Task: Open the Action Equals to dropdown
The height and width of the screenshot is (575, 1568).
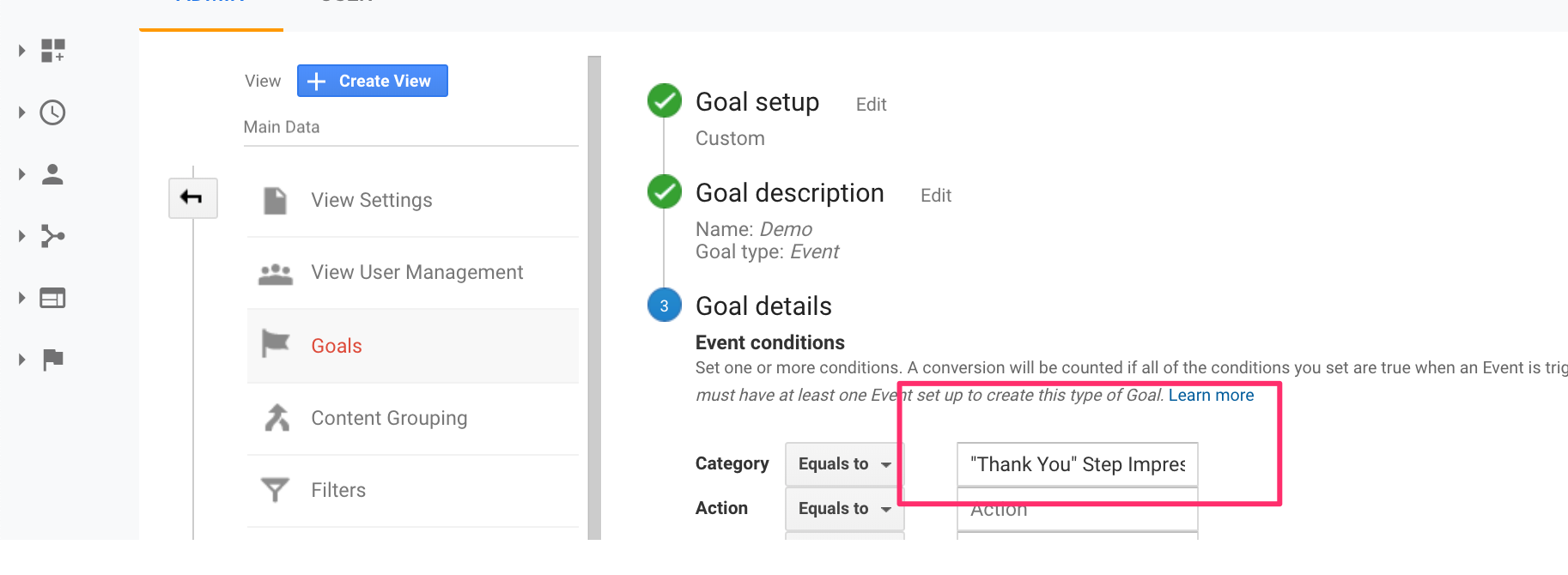Action: pos(845,508)
